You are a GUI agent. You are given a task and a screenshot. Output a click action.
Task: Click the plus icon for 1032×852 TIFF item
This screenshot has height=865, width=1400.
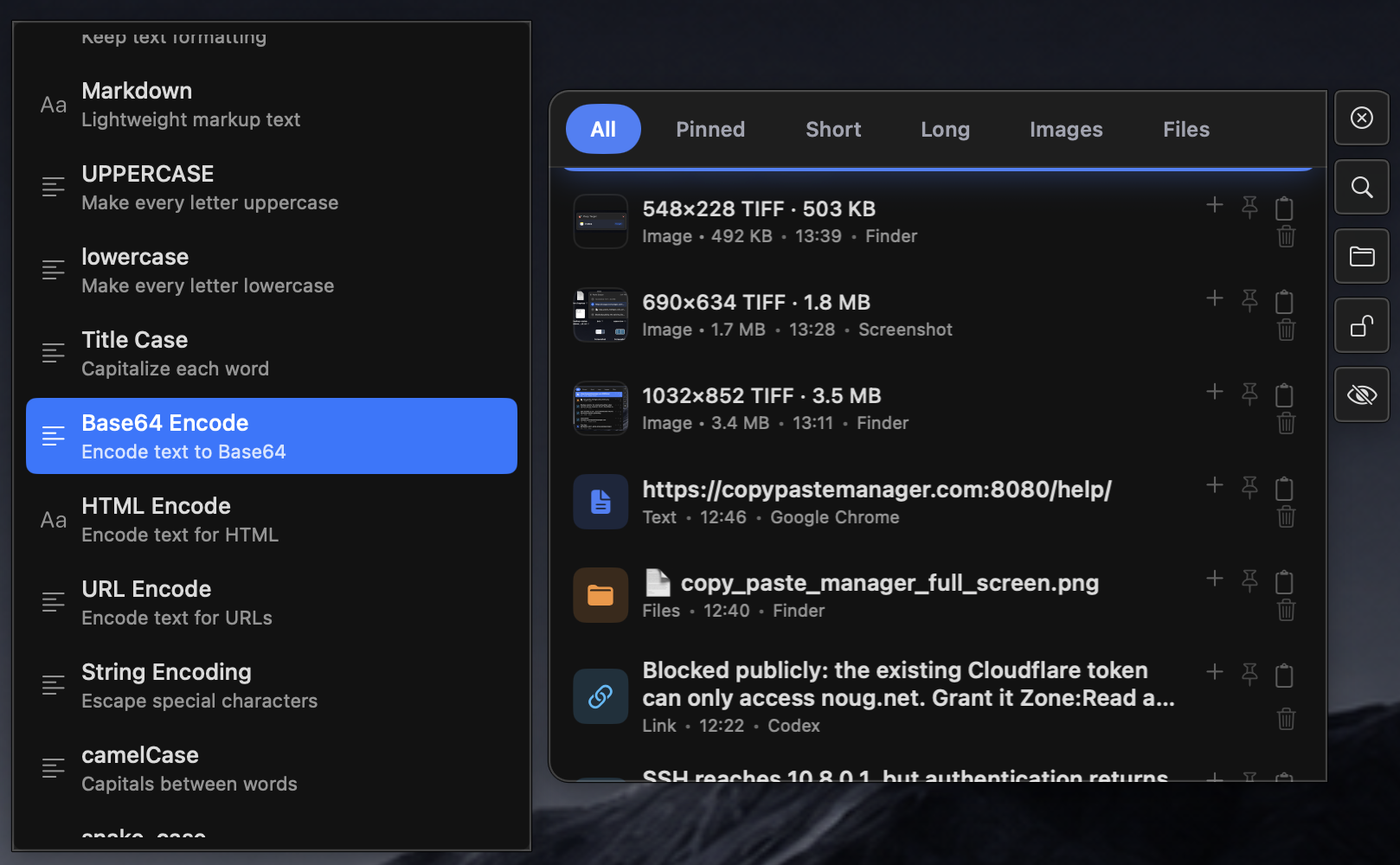click(1215, 391)
